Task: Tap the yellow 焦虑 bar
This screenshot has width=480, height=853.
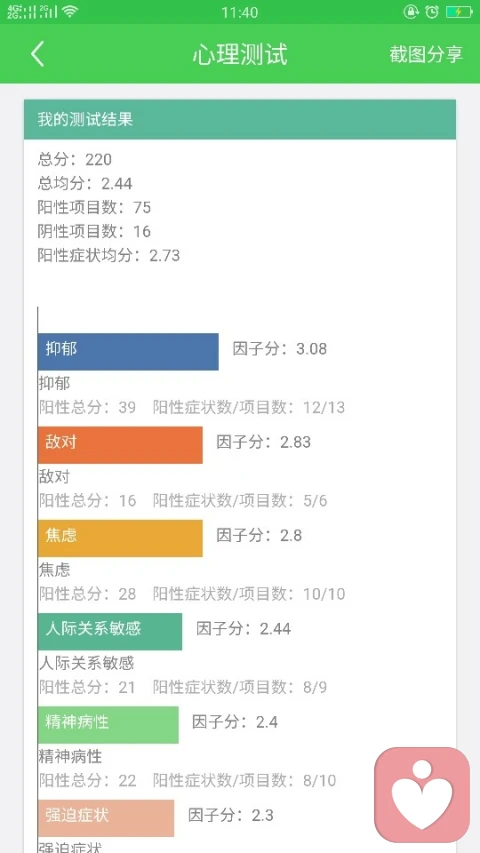Action: pos(120,538)
